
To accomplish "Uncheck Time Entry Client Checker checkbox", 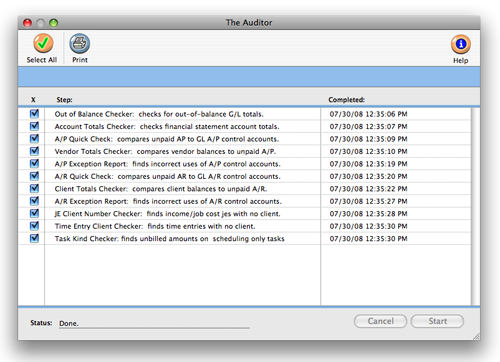I will pos(34,226).
